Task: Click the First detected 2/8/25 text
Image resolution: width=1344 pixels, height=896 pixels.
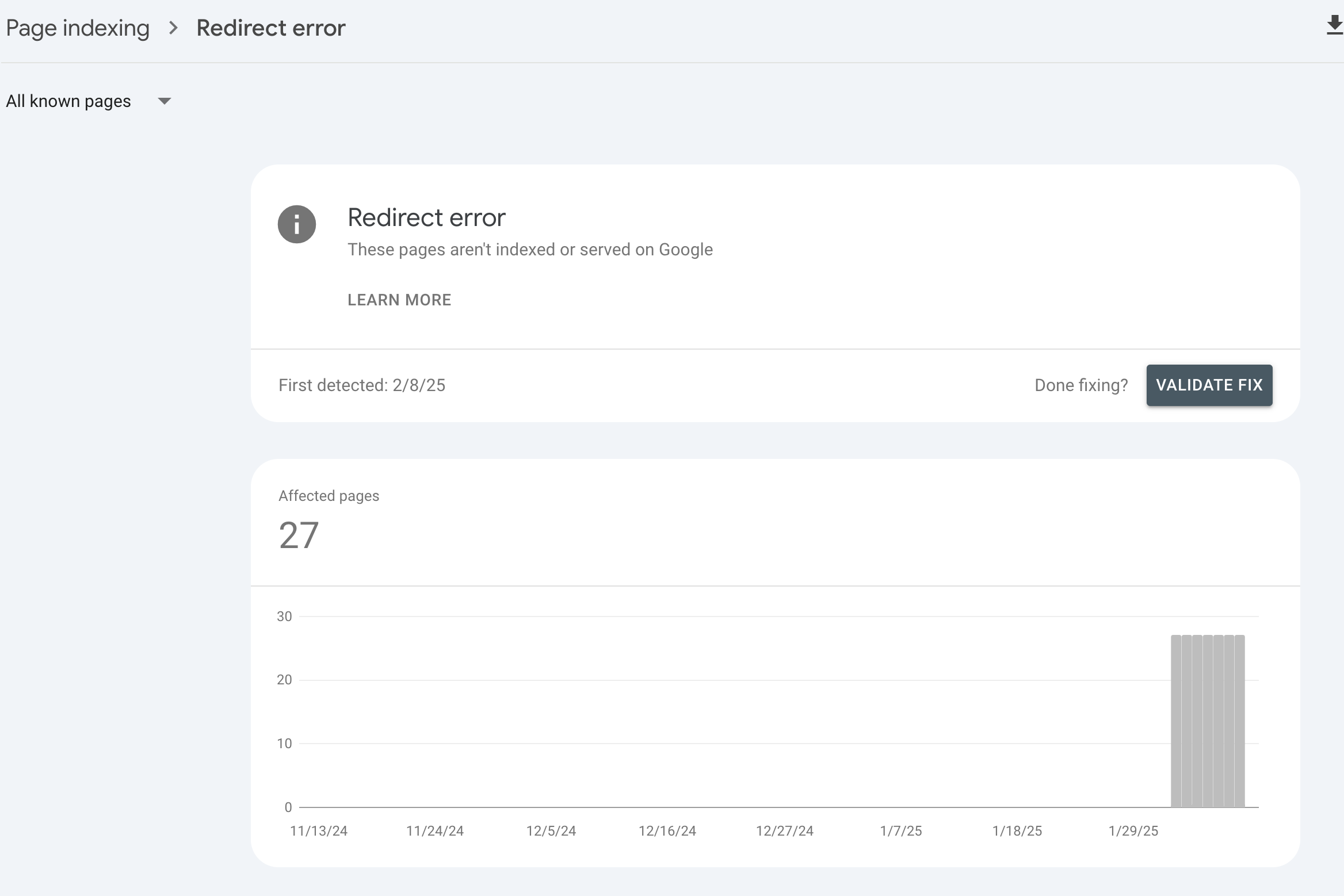Action: (x=362, y=385)
